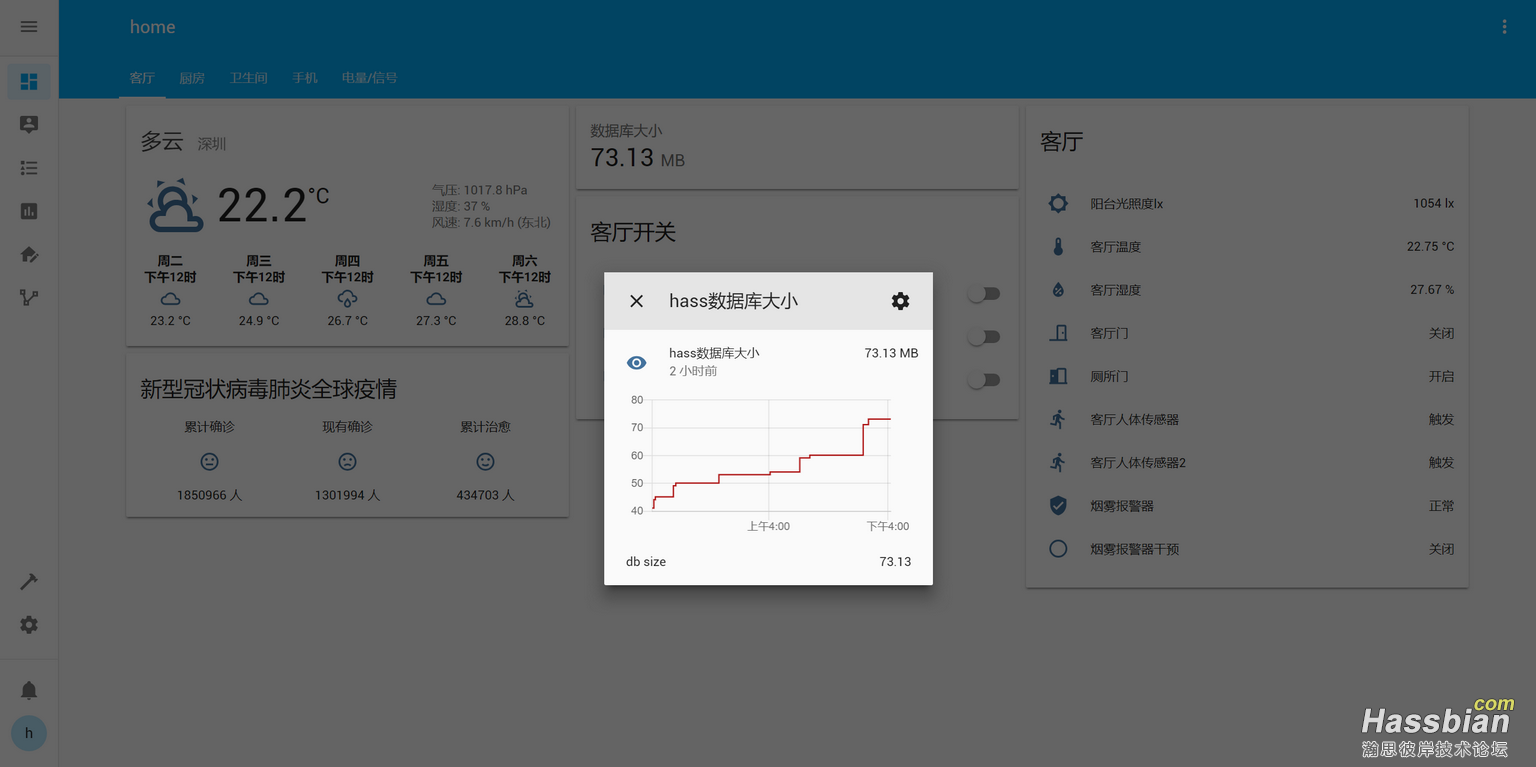1536x767 pixels.
Task: Click the 厕所门 开启 state
Action: click(x=1441, y=376)
